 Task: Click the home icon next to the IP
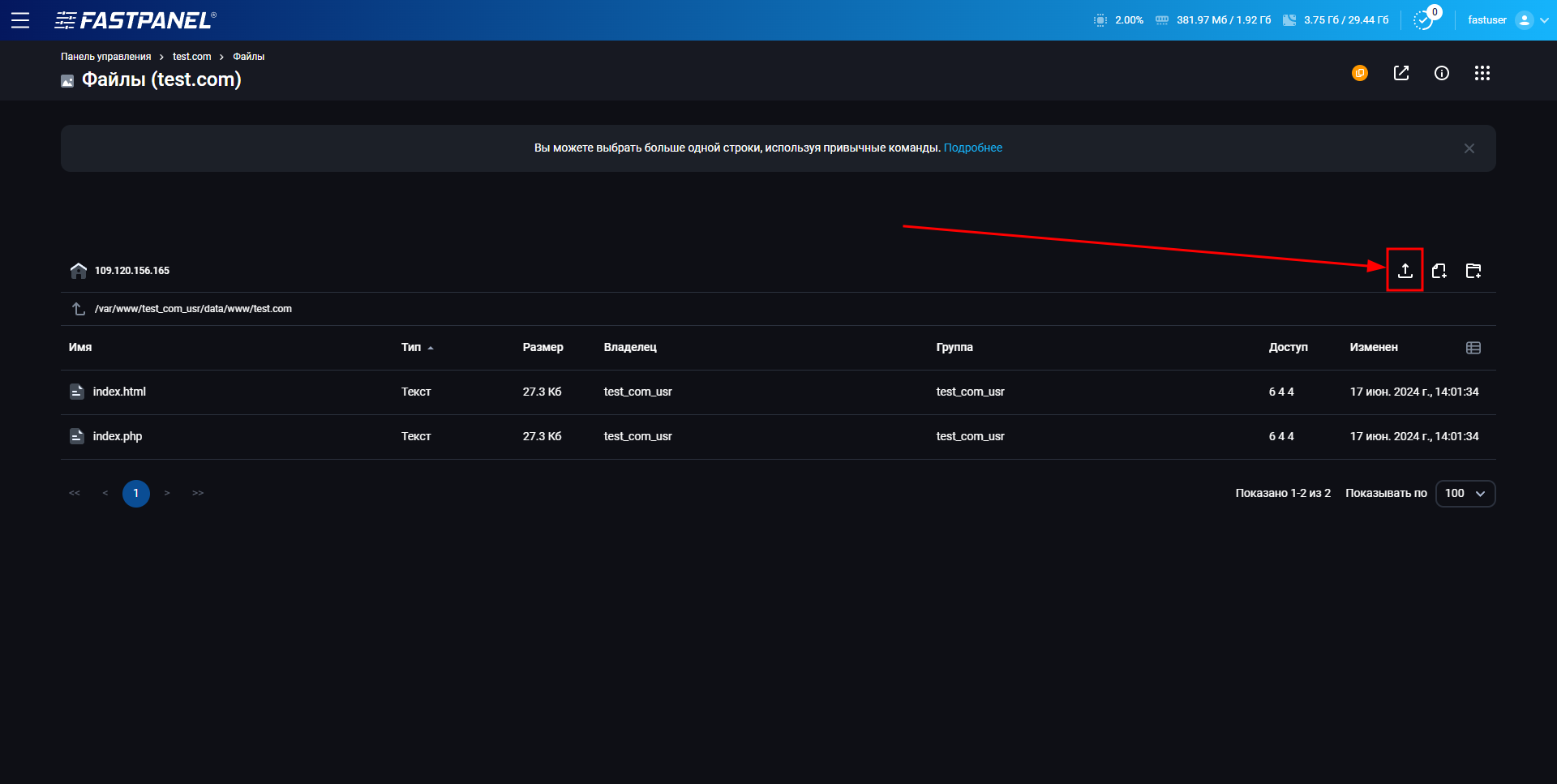click(x=78, y=270)
